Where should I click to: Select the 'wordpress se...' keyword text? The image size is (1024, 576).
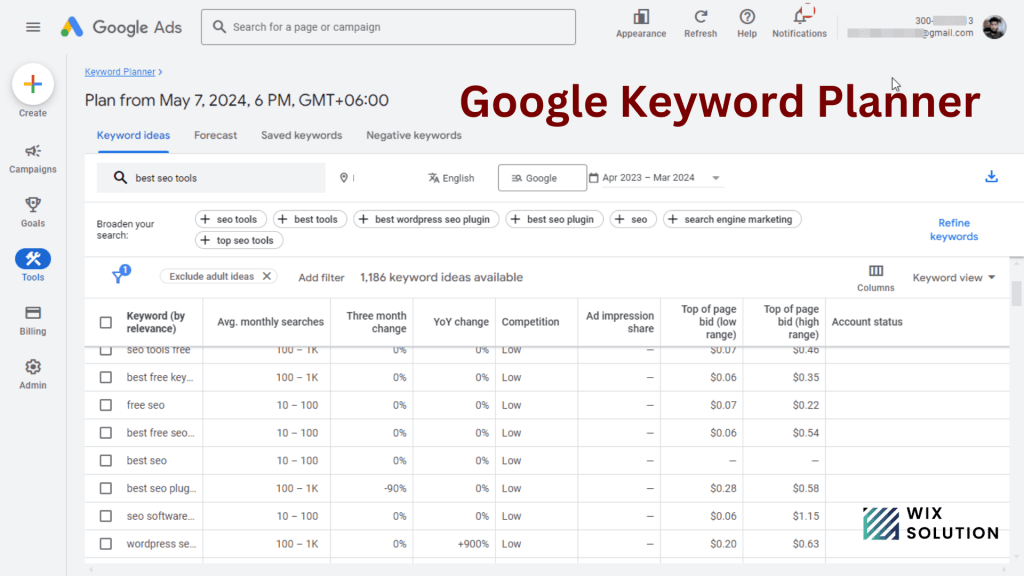coord(161,544)
